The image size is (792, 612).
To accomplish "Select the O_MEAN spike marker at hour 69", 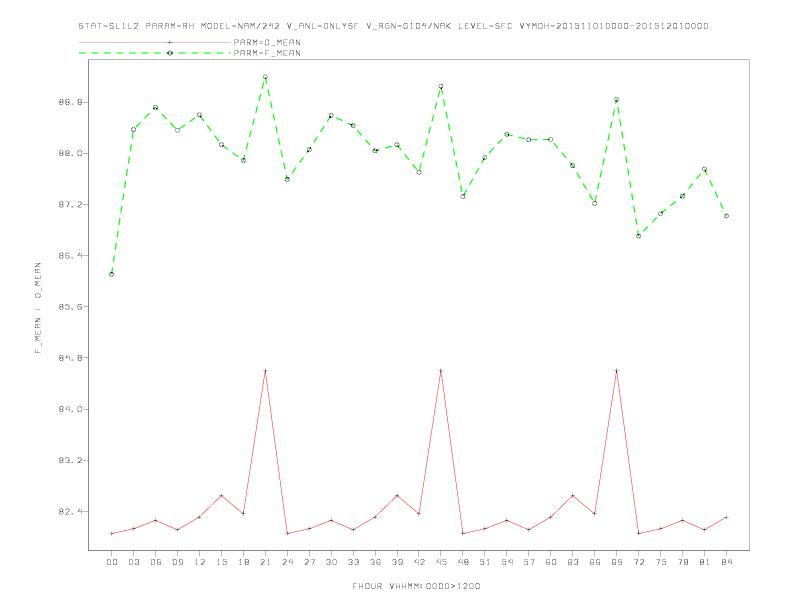I will [617, 371].
